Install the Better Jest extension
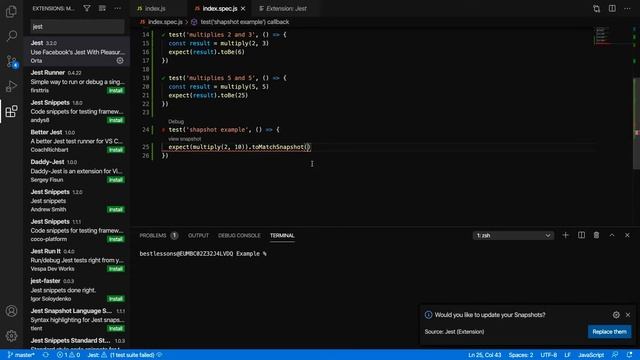This screenshot has height=360, width=640. 116,150
